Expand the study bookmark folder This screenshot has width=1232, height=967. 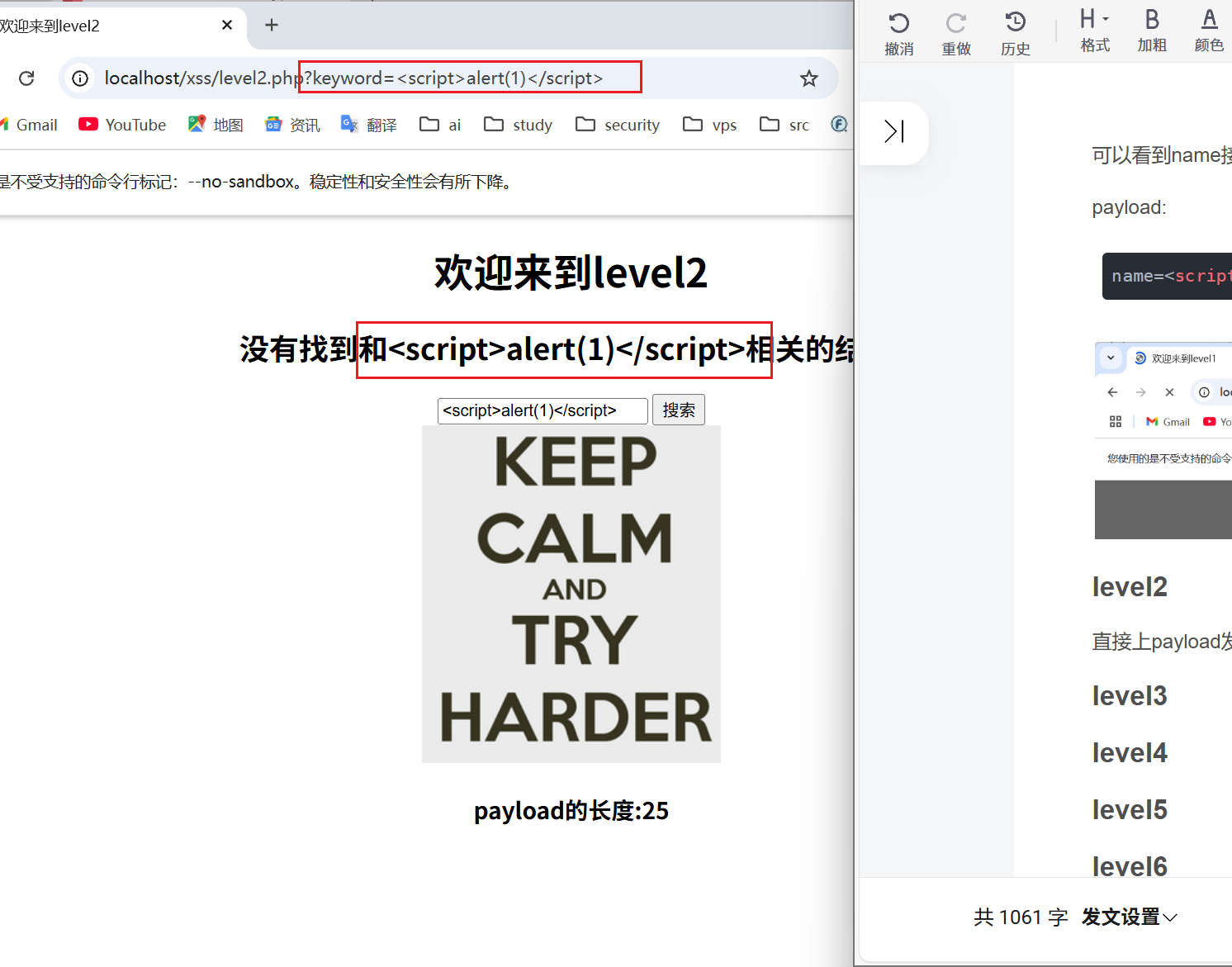[518, 125]
